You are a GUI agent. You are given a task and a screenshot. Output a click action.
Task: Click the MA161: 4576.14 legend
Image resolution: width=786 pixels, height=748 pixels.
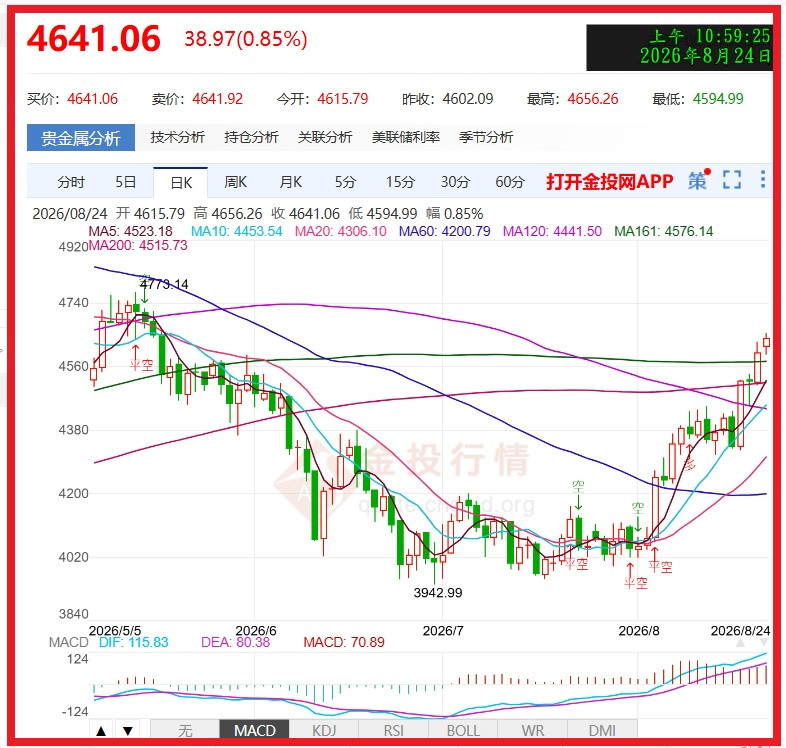(x=663, y=231)
